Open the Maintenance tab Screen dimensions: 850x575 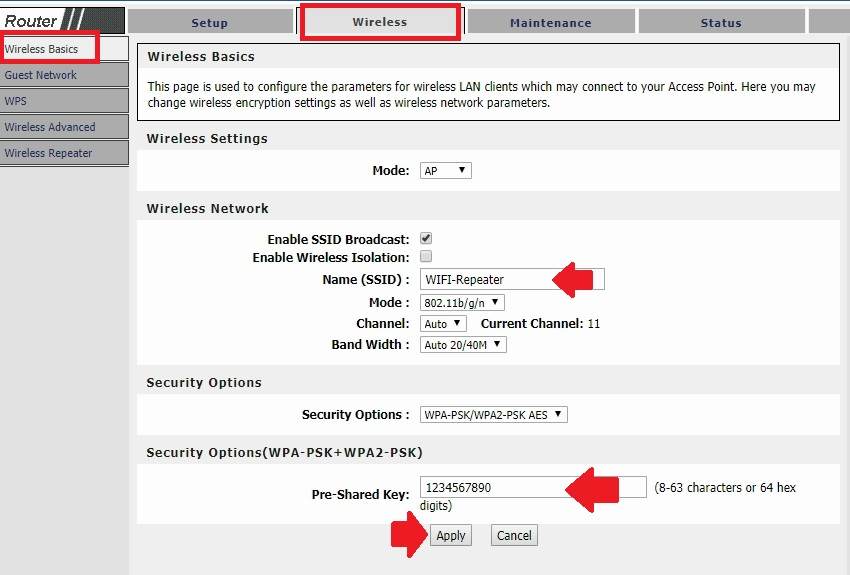[550, 22]
